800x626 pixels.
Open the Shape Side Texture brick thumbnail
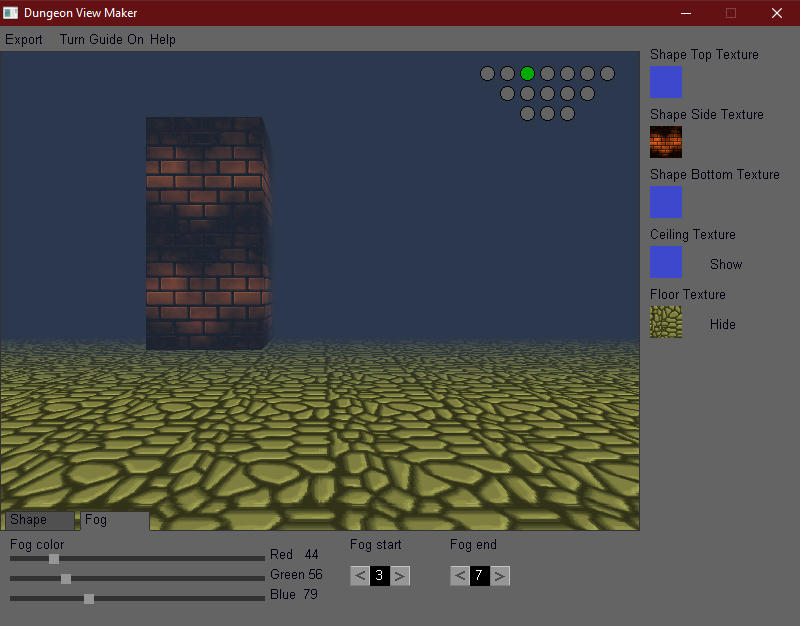[666, 142]
